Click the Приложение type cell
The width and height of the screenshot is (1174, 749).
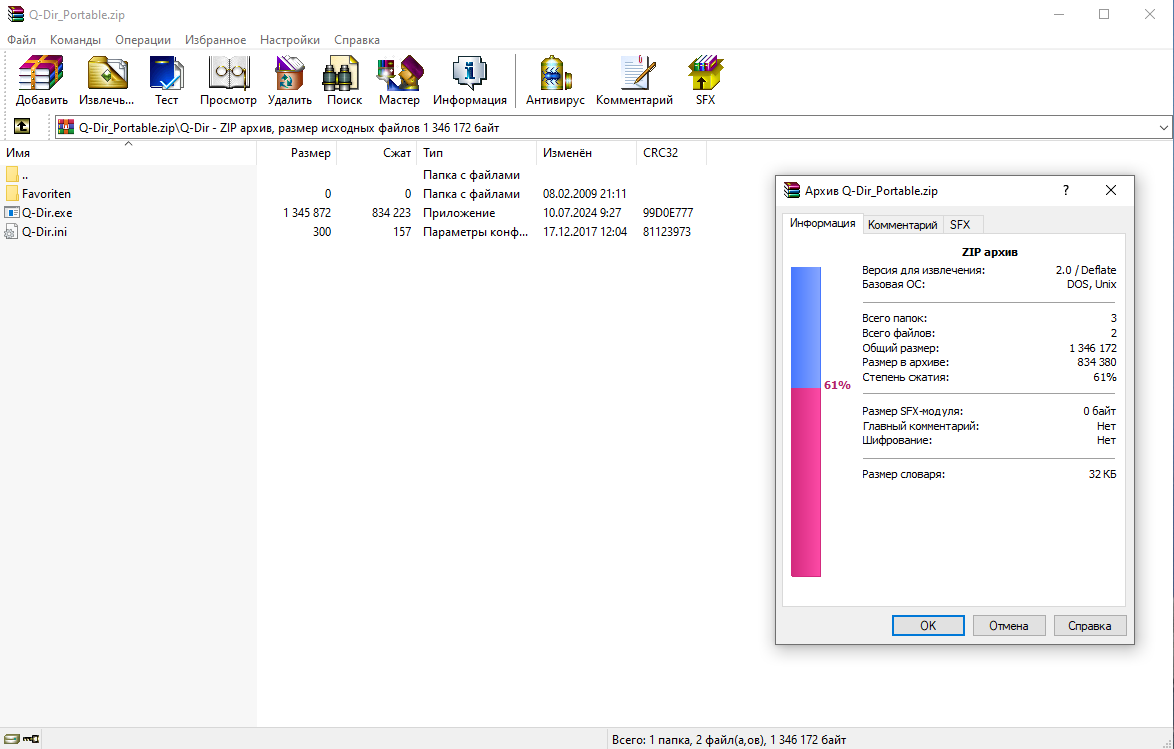(459, 213)
